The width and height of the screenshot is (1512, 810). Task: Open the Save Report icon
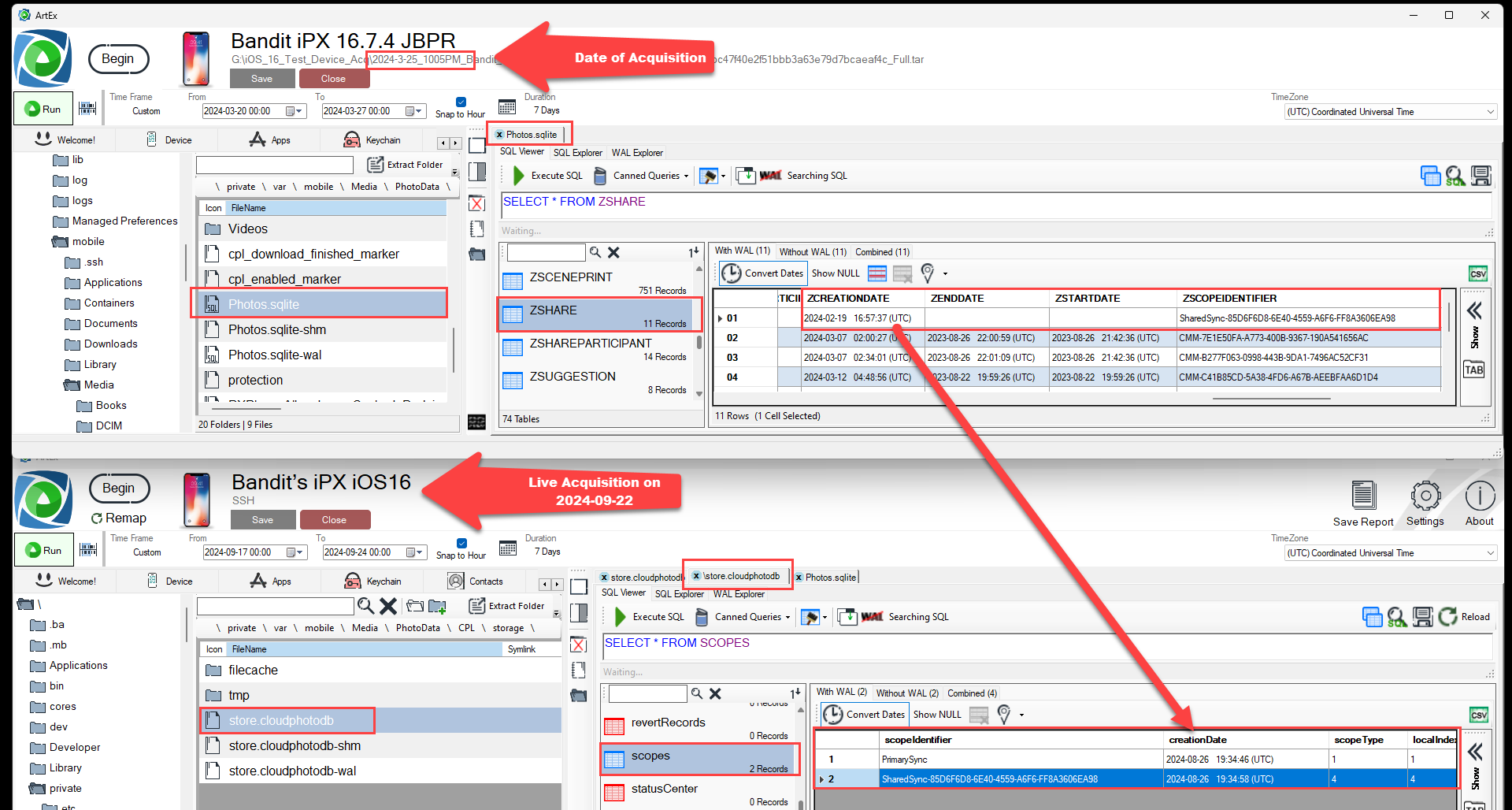pyautogui.click(x=1363, y=496)
